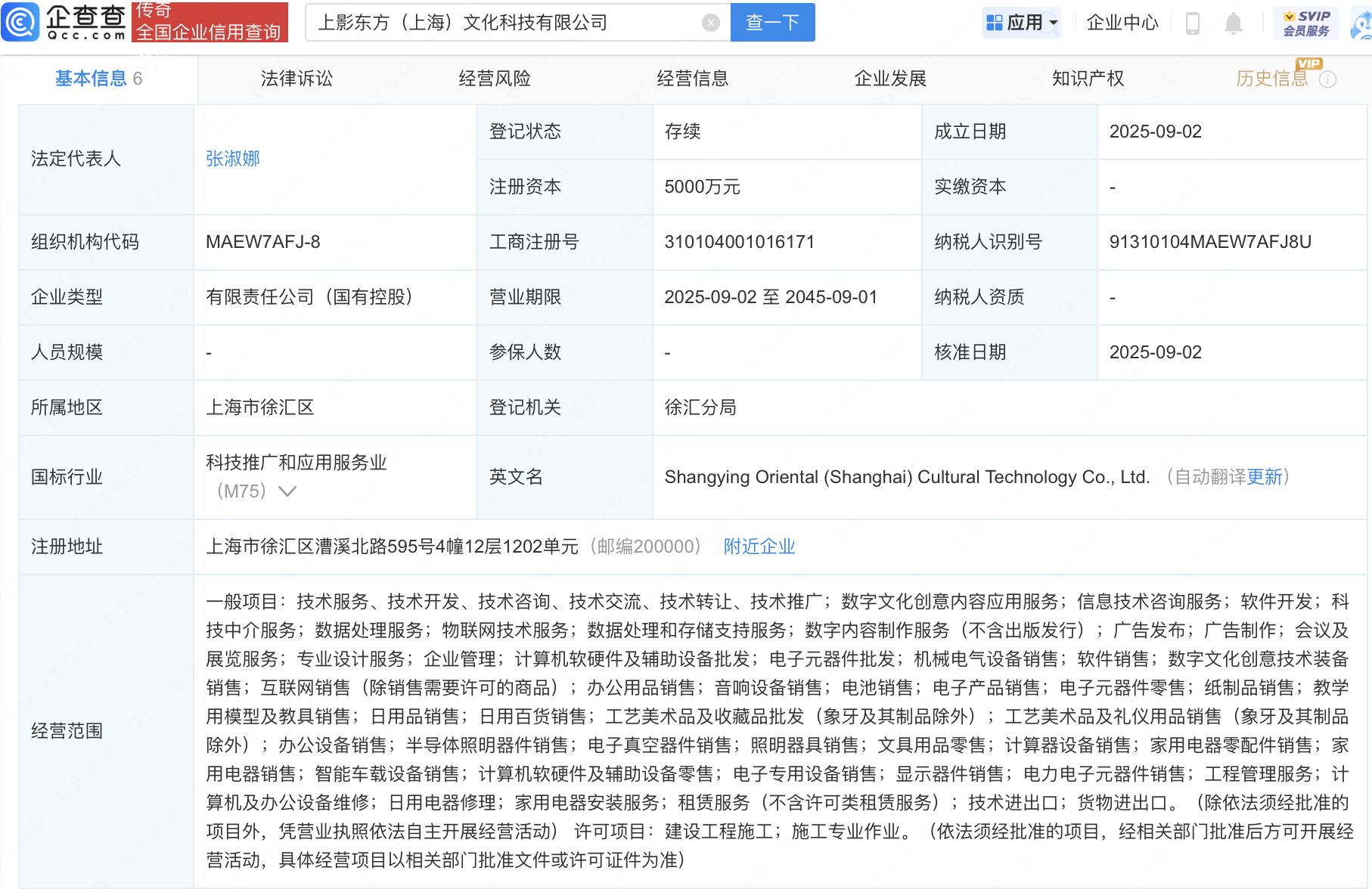The height and width of the screenshot is (889, 1372).
Task: Open the 应用 dropdown menu
Action: (1022, 23)
